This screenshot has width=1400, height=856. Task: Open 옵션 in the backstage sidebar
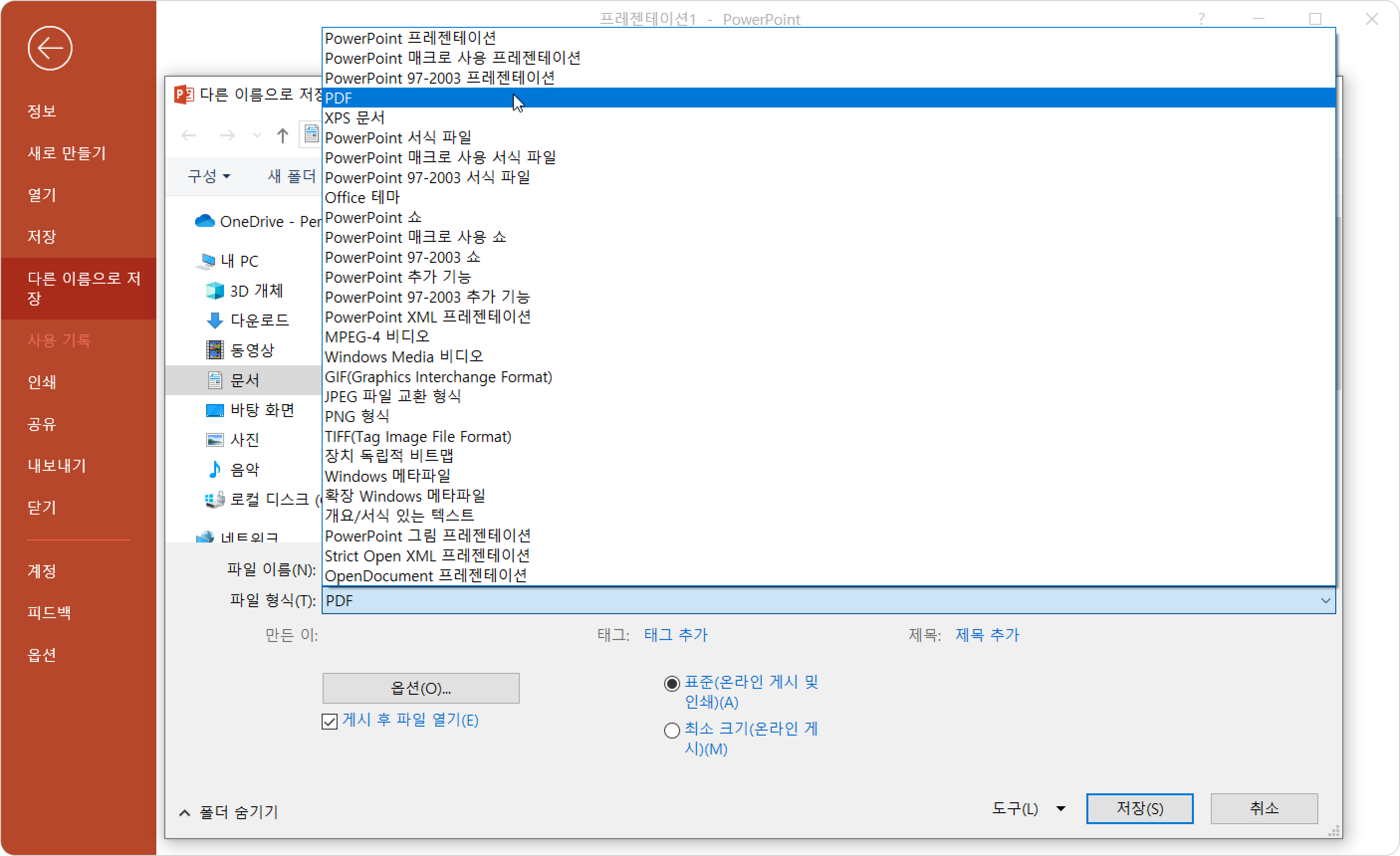tap(42, 655)
